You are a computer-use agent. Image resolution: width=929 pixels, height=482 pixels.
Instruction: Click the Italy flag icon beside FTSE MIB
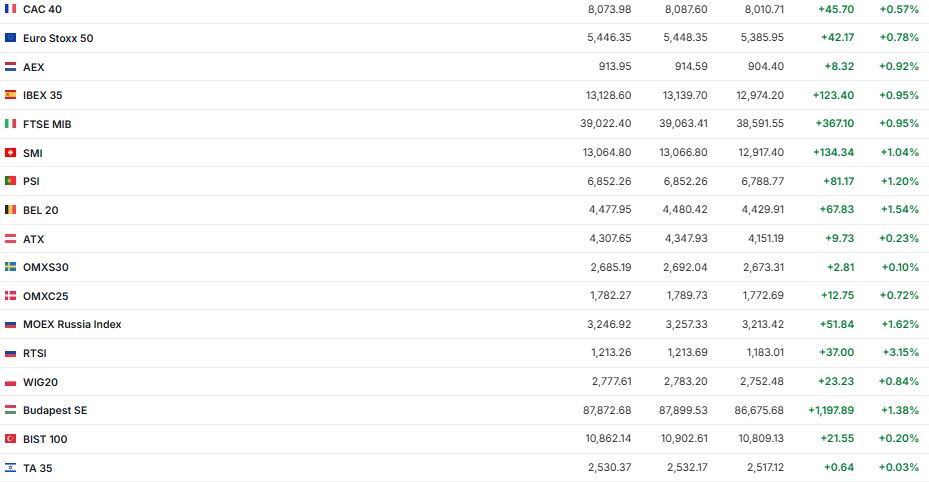point(10,124)
